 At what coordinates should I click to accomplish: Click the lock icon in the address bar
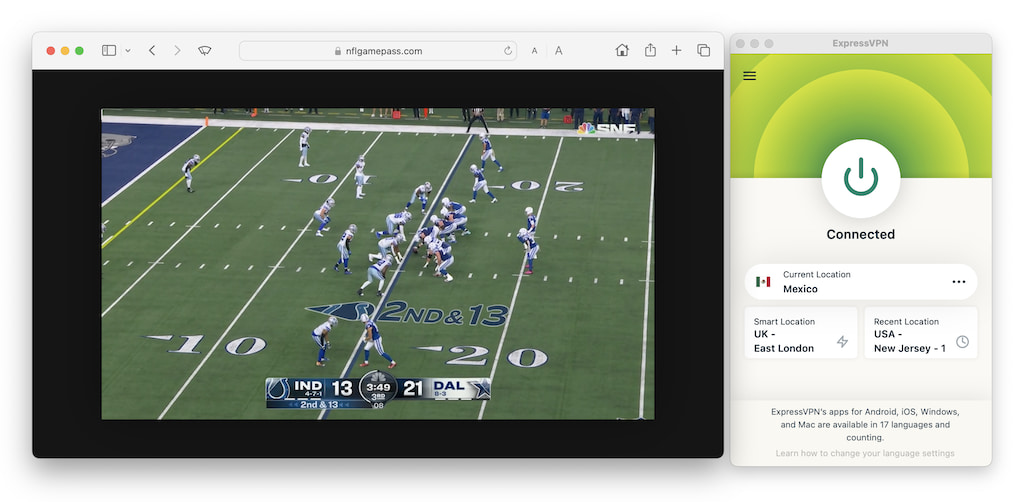(338, 51)
